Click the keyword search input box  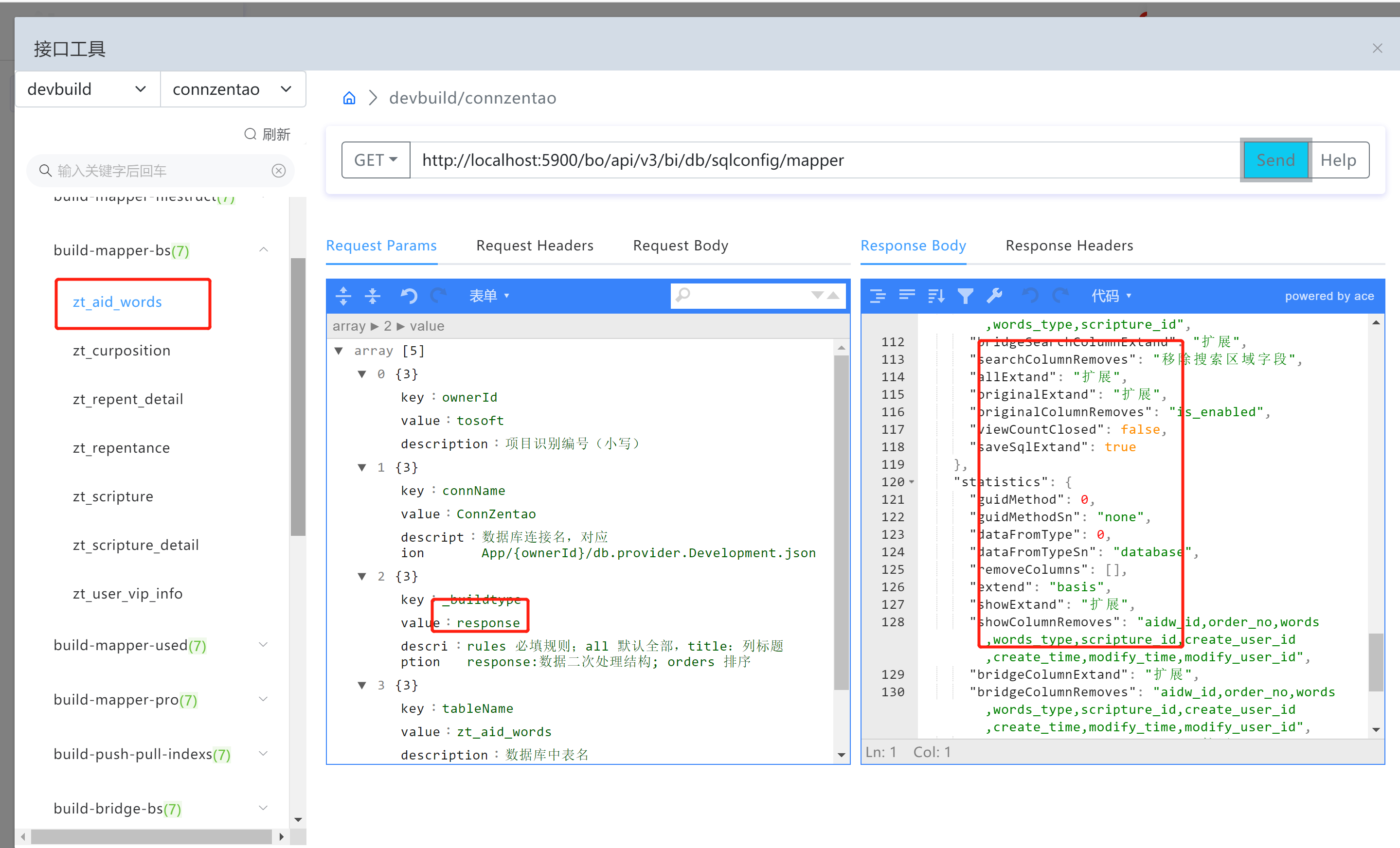point(160,170)
